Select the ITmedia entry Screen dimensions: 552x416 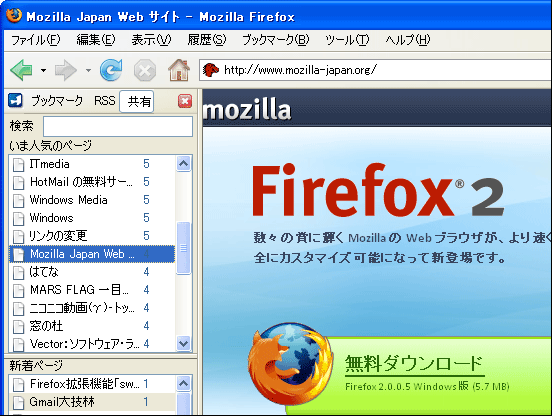(x=92, y=164)
